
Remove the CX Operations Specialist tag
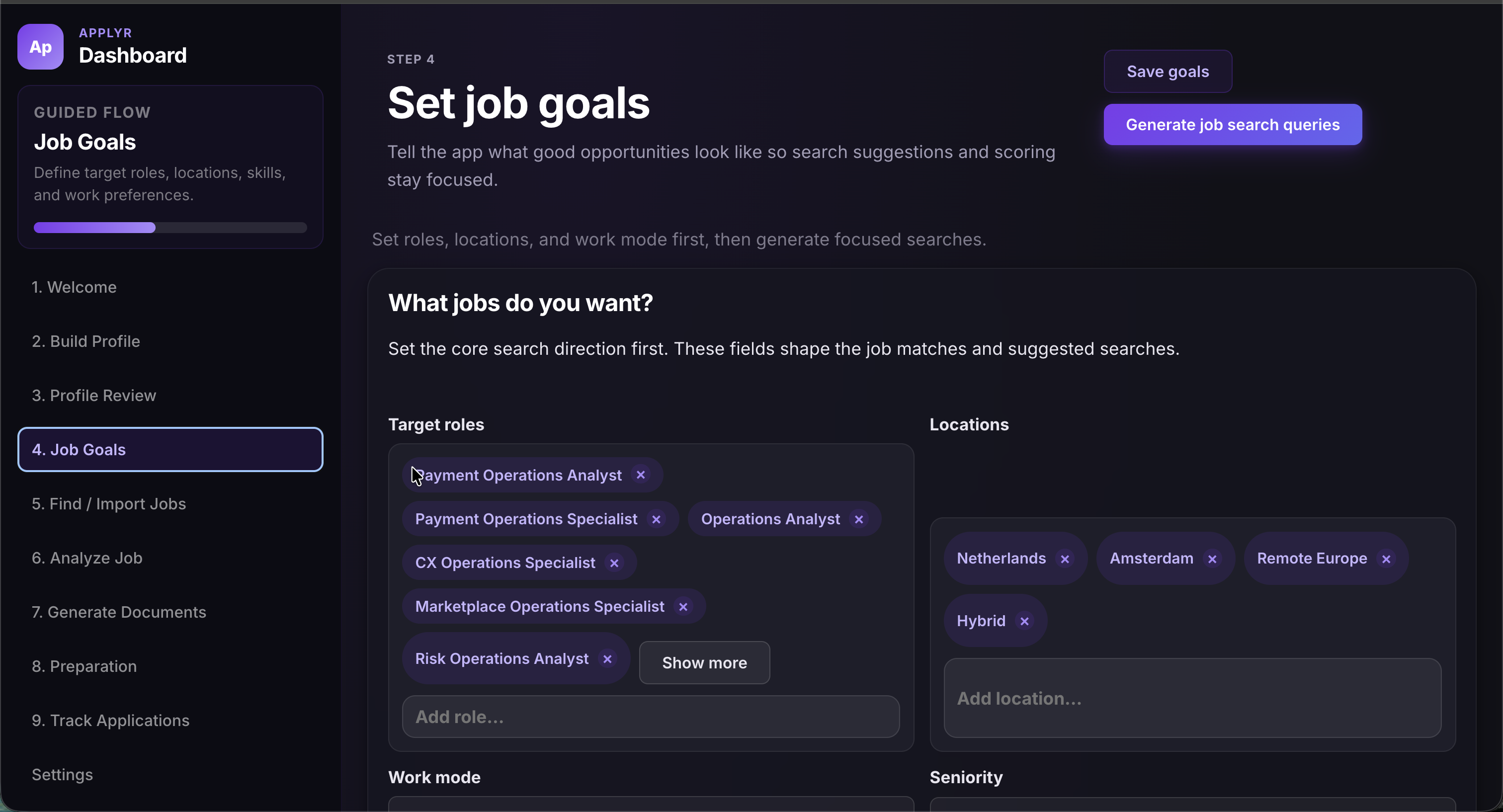pyautogui.click(x=614, y=563)
